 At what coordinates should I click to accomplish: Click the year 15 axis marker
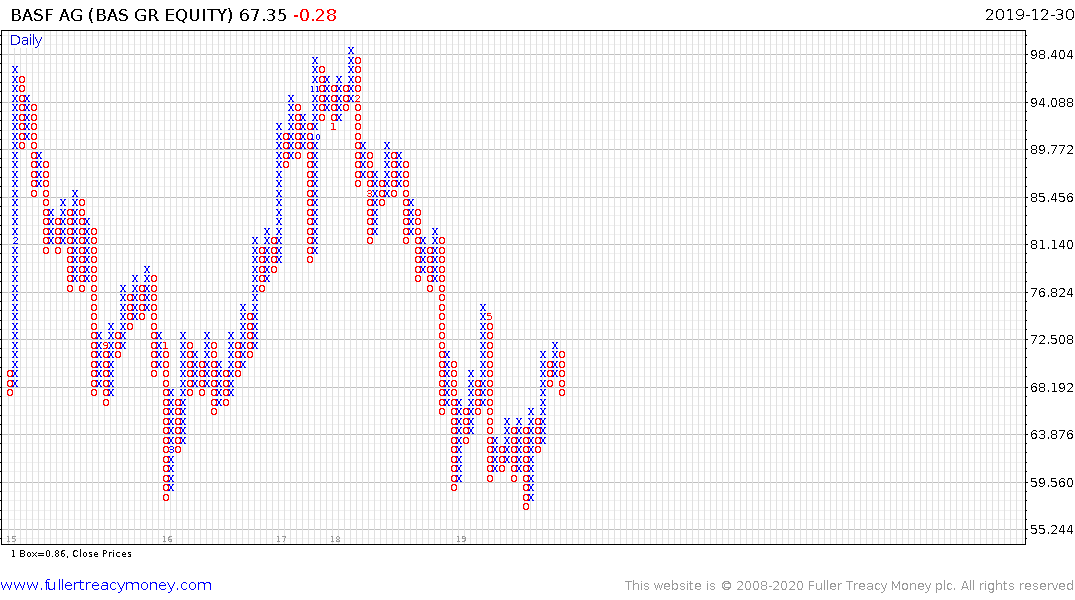(x=11, y=539)
